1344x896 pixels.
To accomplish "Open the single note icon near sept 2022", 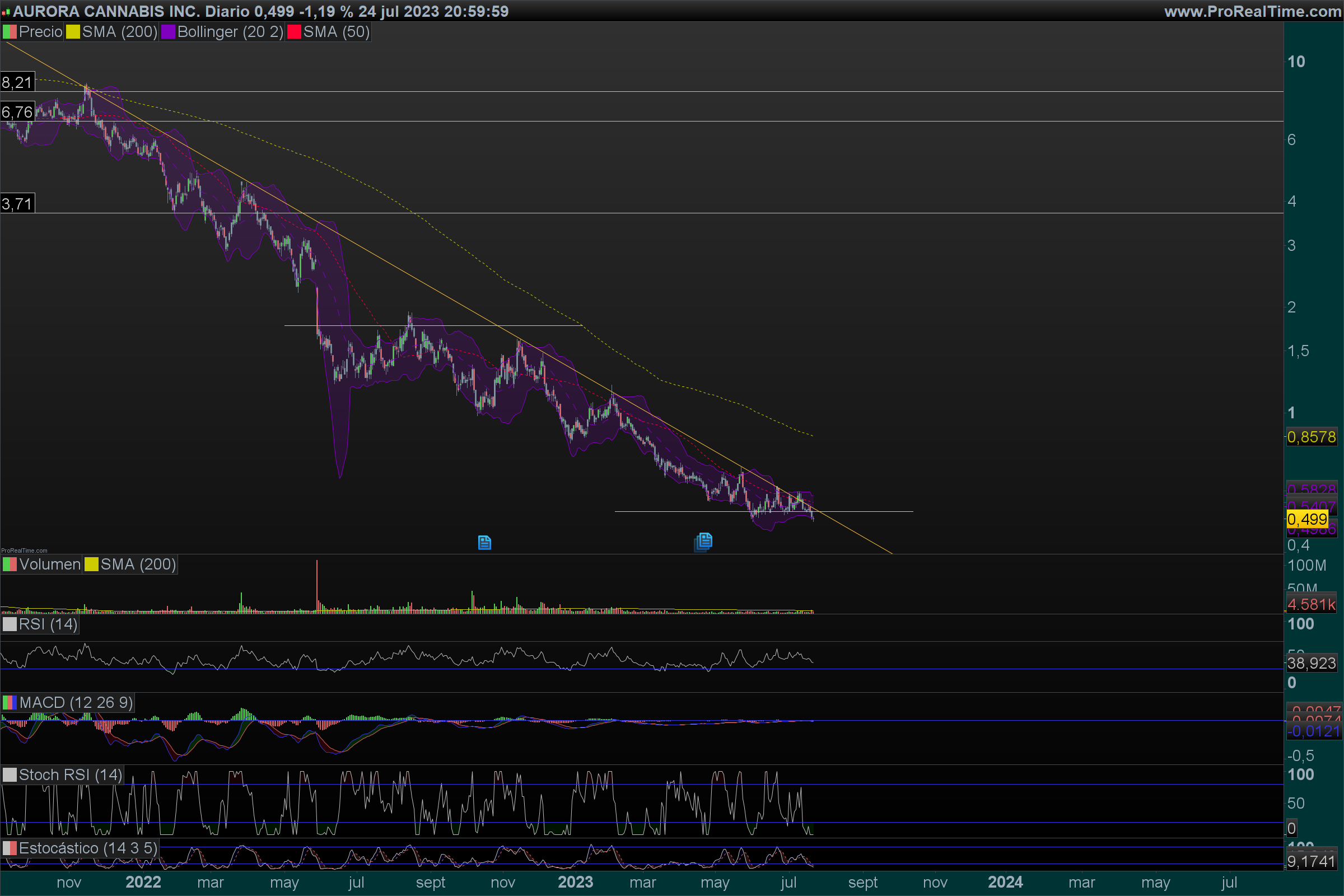I will (484, 542).
